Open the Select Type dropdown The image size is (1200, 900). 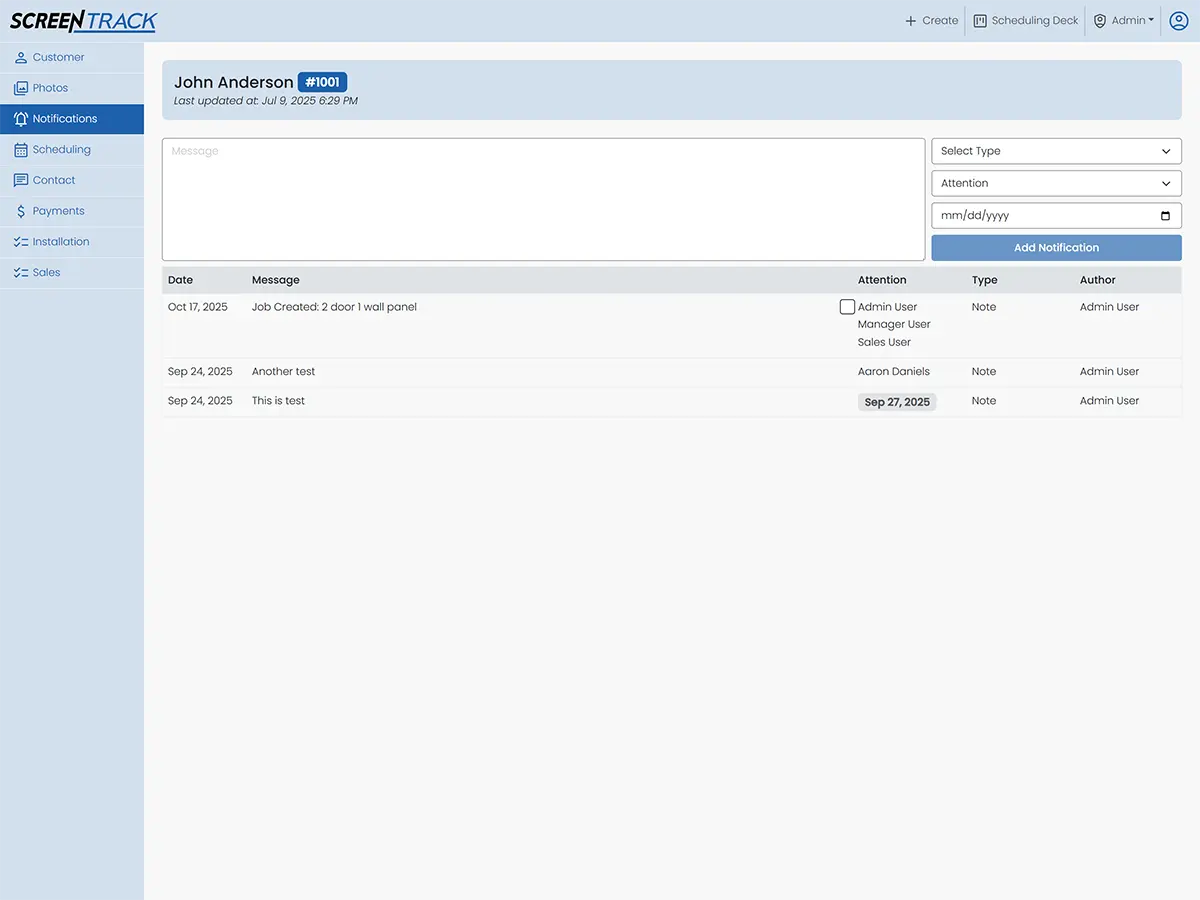[1056, 151]
